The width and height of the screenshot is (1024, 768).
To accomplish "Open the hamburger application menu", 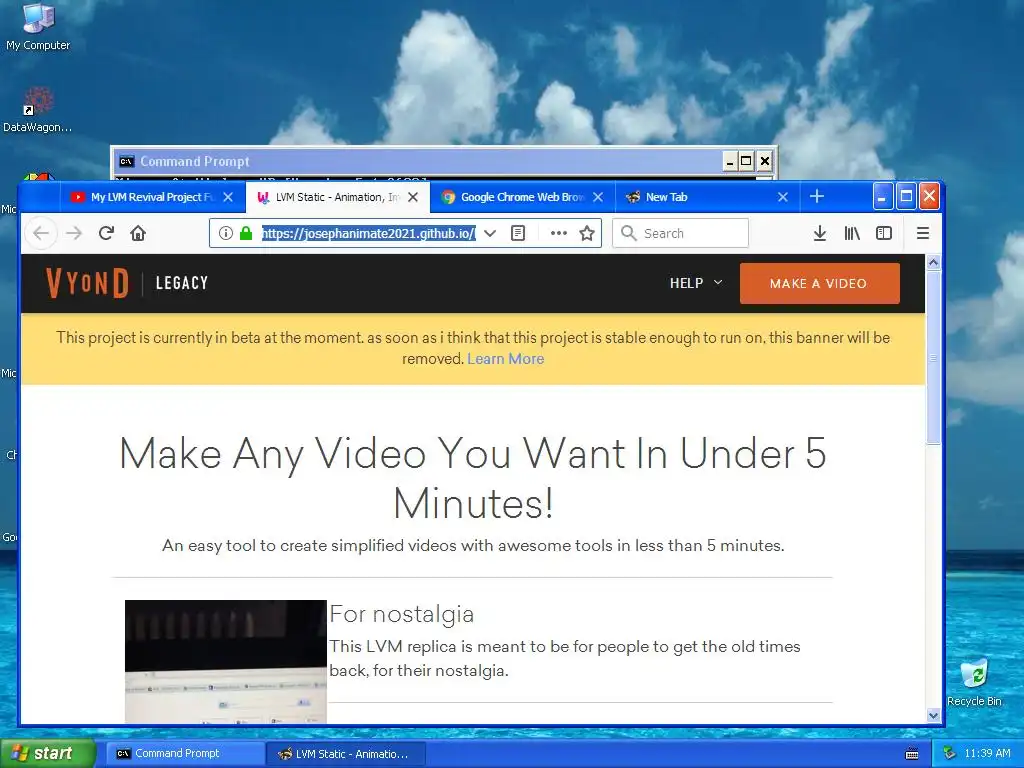I will 923,233.
